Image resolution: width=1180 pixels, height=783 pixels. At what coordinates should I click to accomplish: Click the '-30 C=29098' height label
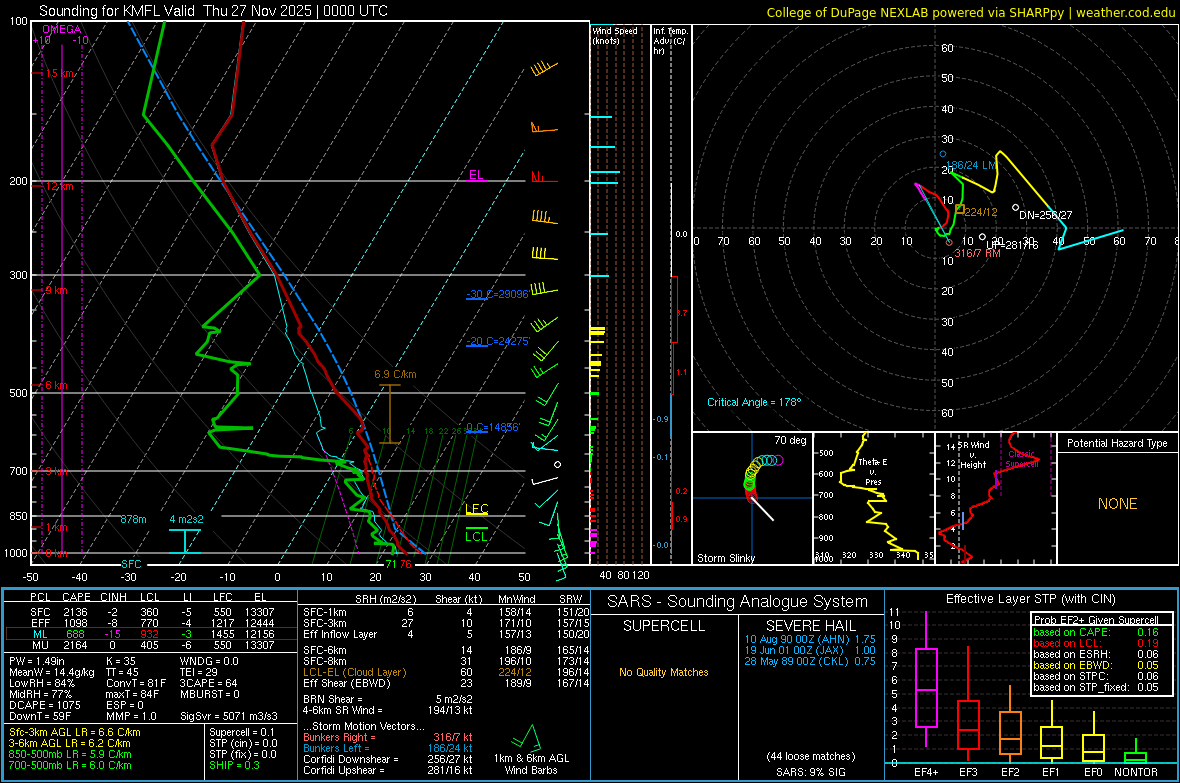click(x=497, y=294)
